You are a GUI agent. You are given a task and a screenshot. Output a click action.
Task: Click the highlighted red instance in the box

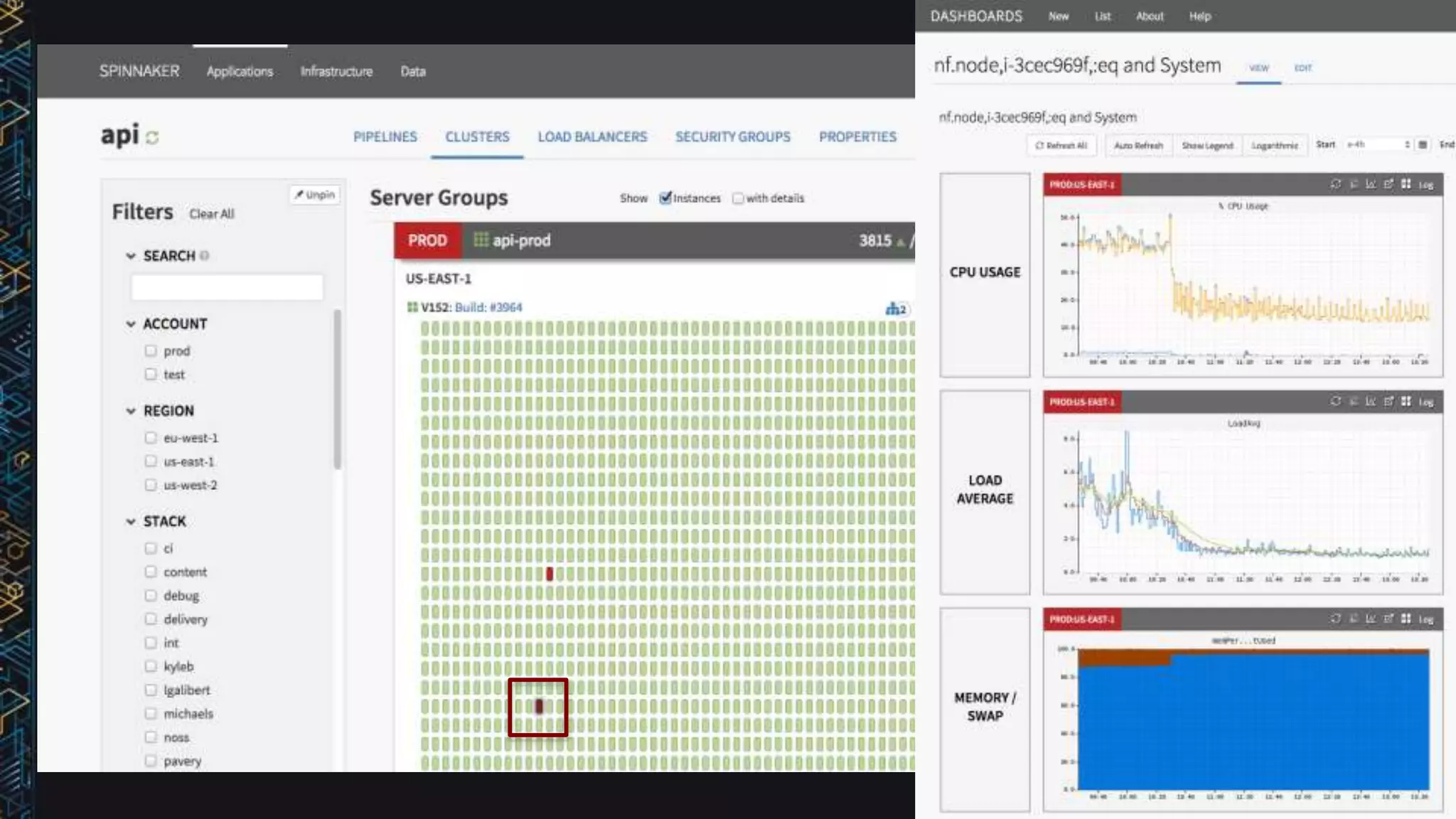click(539, 707)
